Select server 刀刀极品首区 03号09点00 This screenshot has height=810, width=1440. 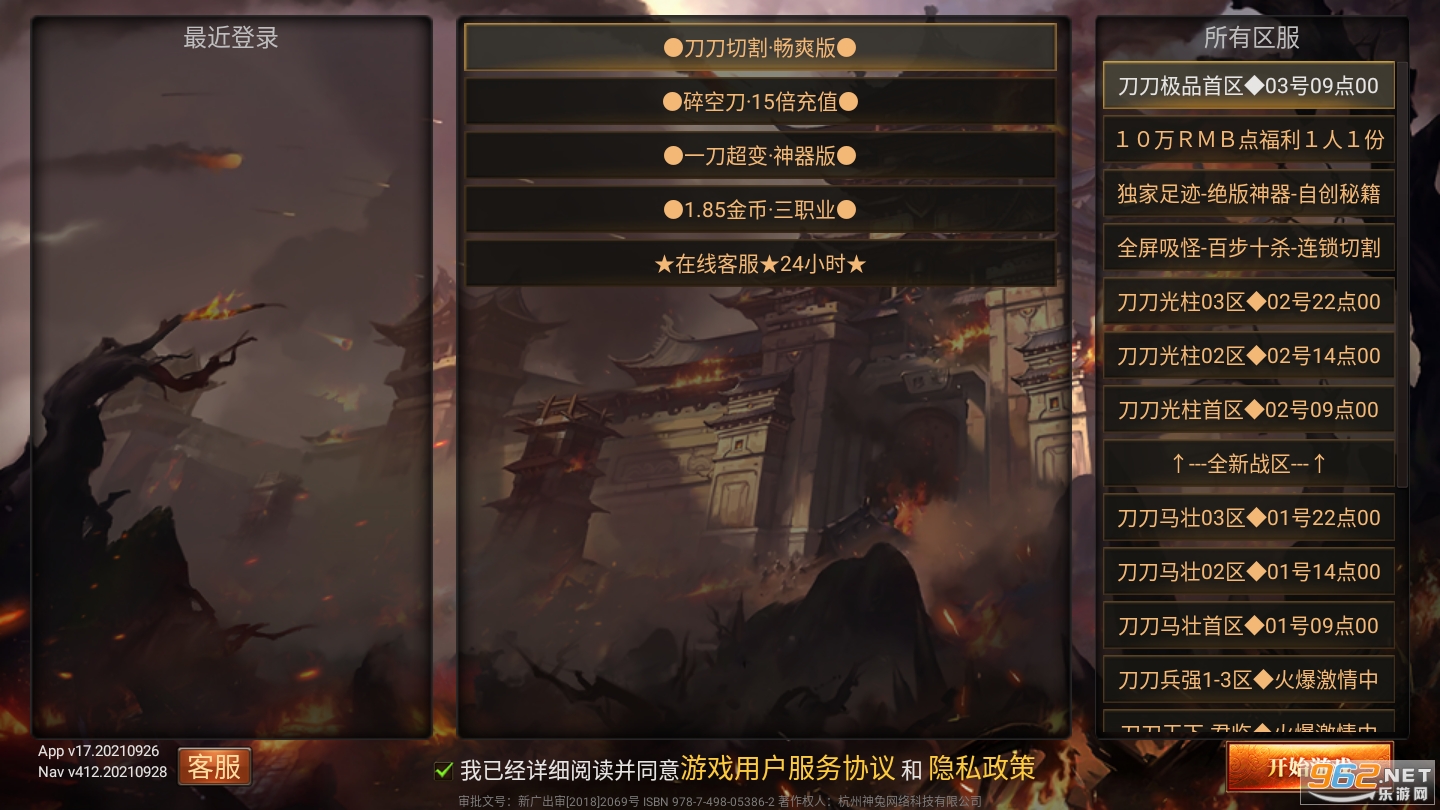pos(1248,85)
